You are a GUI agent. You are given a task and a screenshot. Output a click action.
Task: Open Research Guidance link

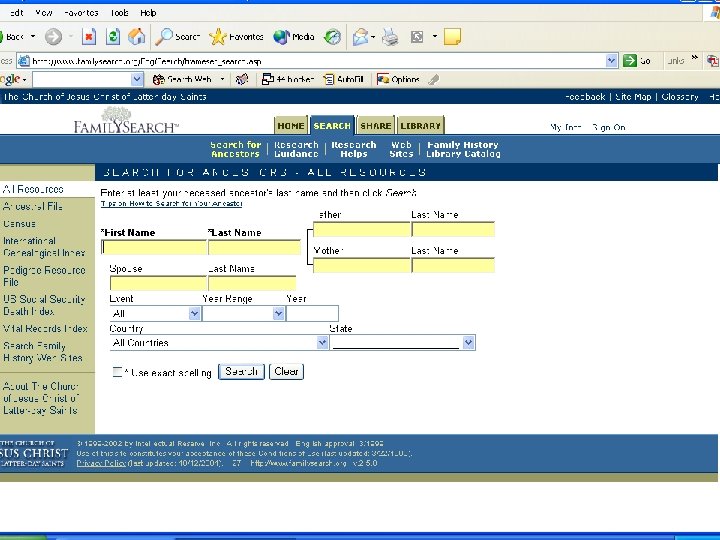(x=296, y=149)
